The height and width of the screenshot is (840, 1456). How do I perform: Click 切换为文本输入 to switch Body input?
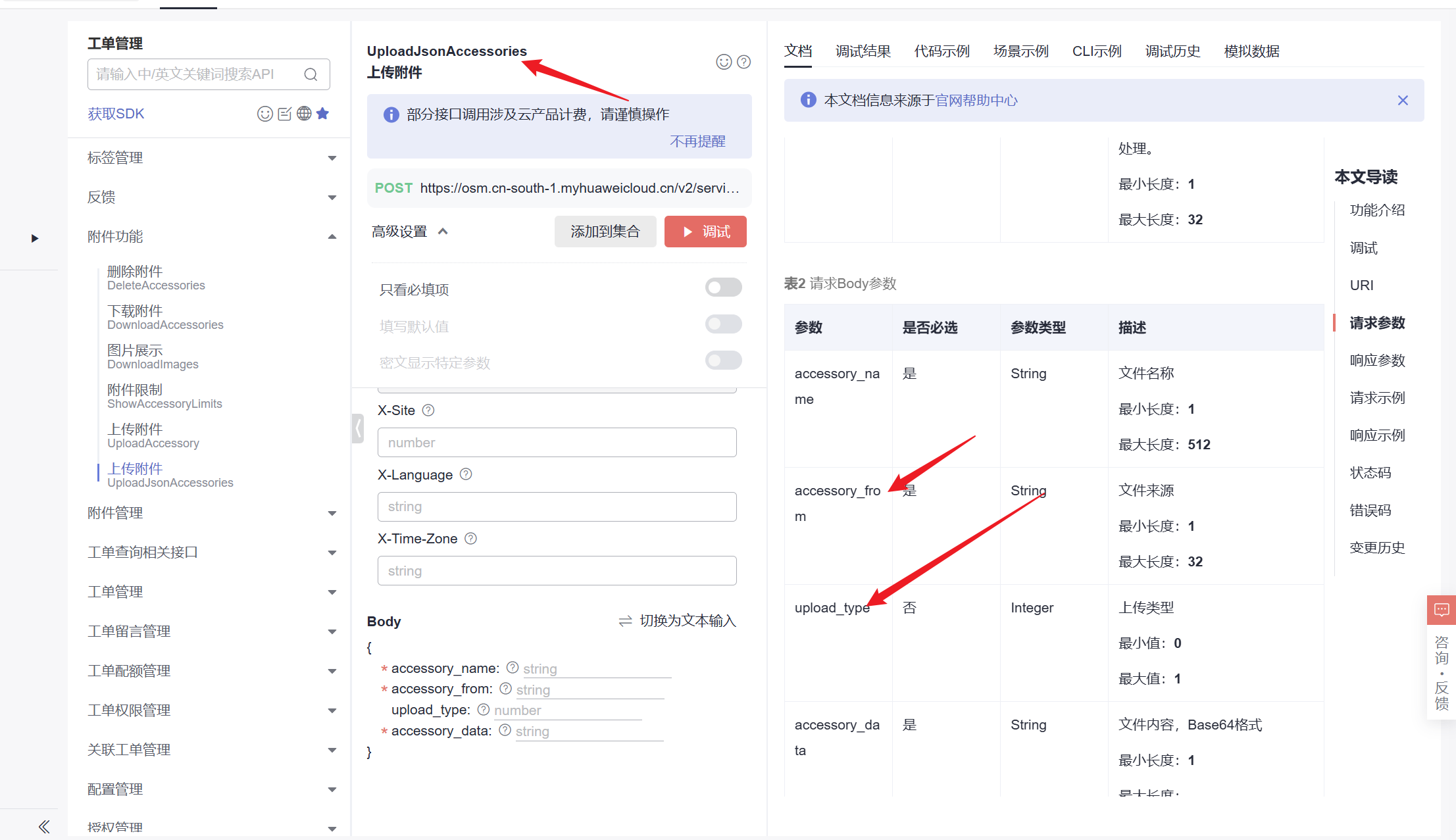(x=688, y=621)
